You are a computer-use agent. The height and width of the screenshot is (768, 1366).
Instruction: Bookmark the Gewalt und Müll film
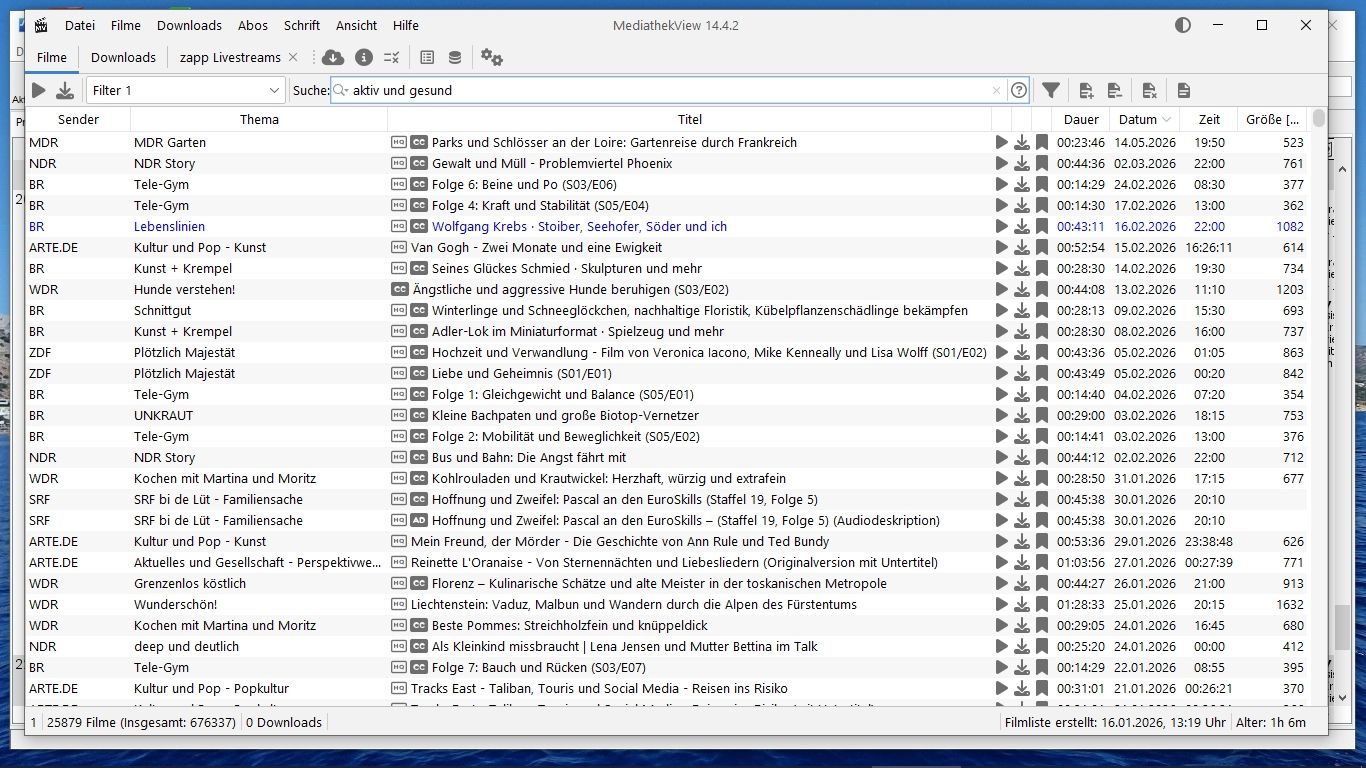[1042, 163]
